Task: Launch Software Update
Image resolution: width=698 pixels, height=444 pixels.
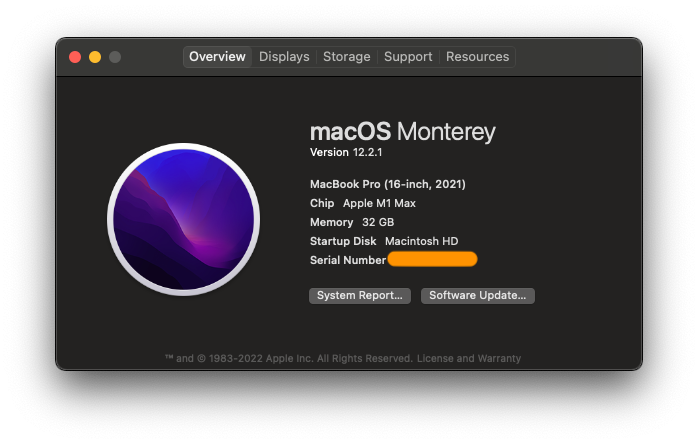Action: [478, 296]
